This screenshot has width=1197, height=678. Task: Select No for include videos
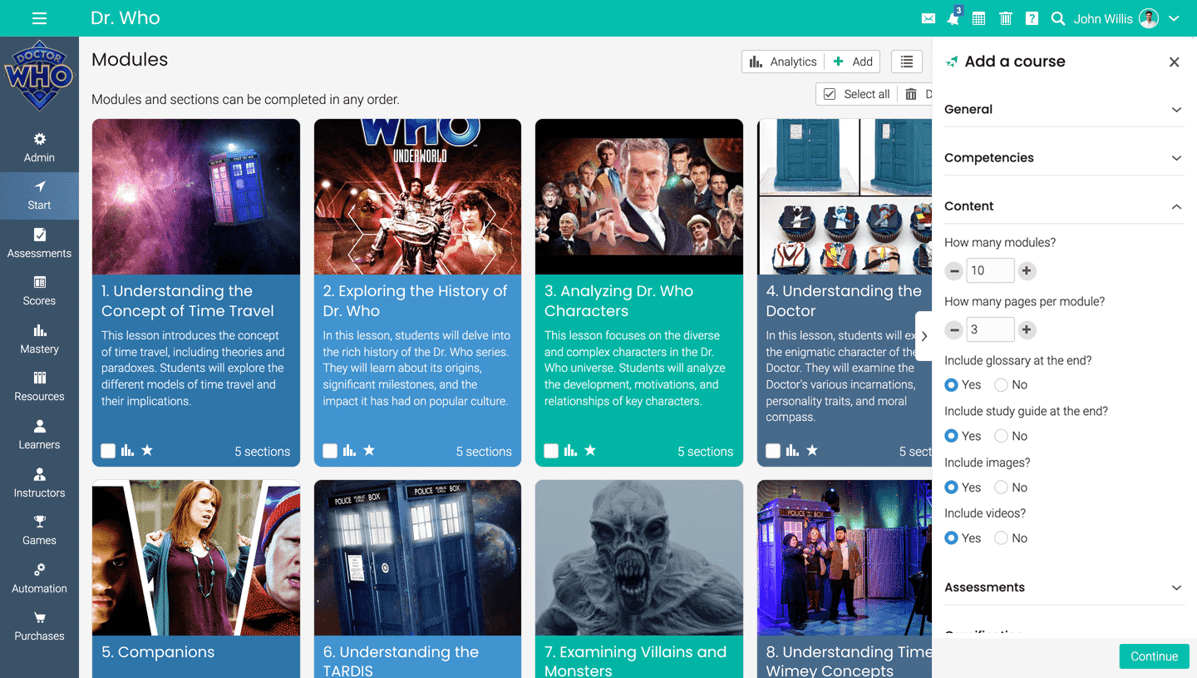1001,538
